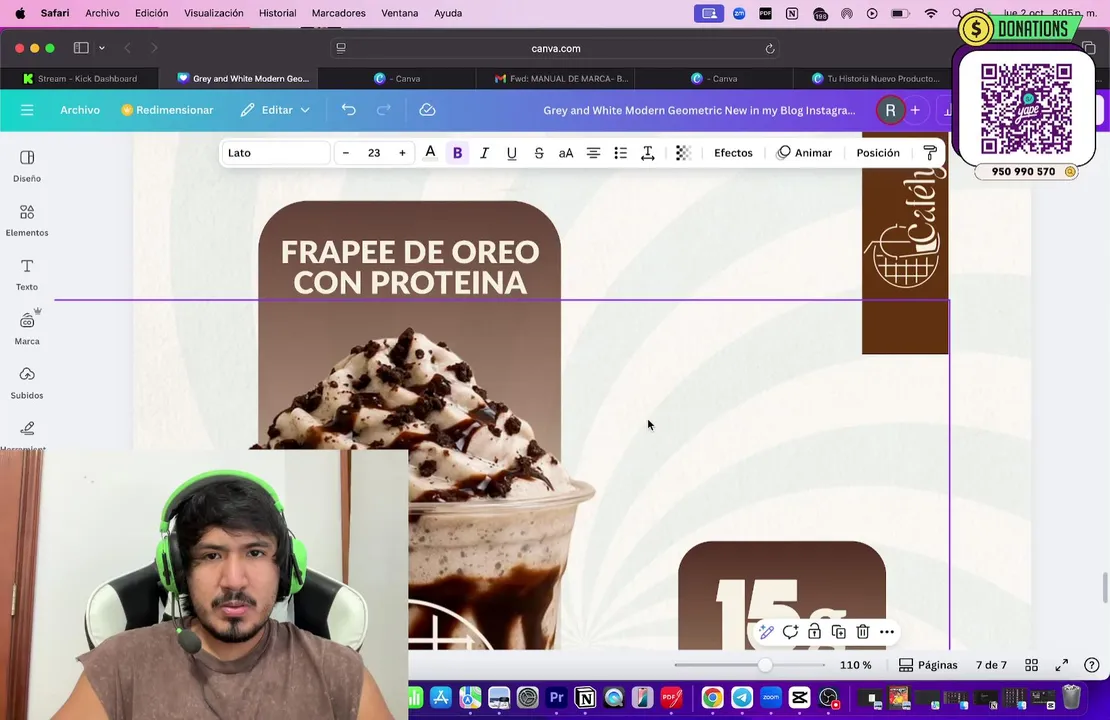Click the magic write pencil icon
The image size is (1110, 720).
click(x=766, y=632)
